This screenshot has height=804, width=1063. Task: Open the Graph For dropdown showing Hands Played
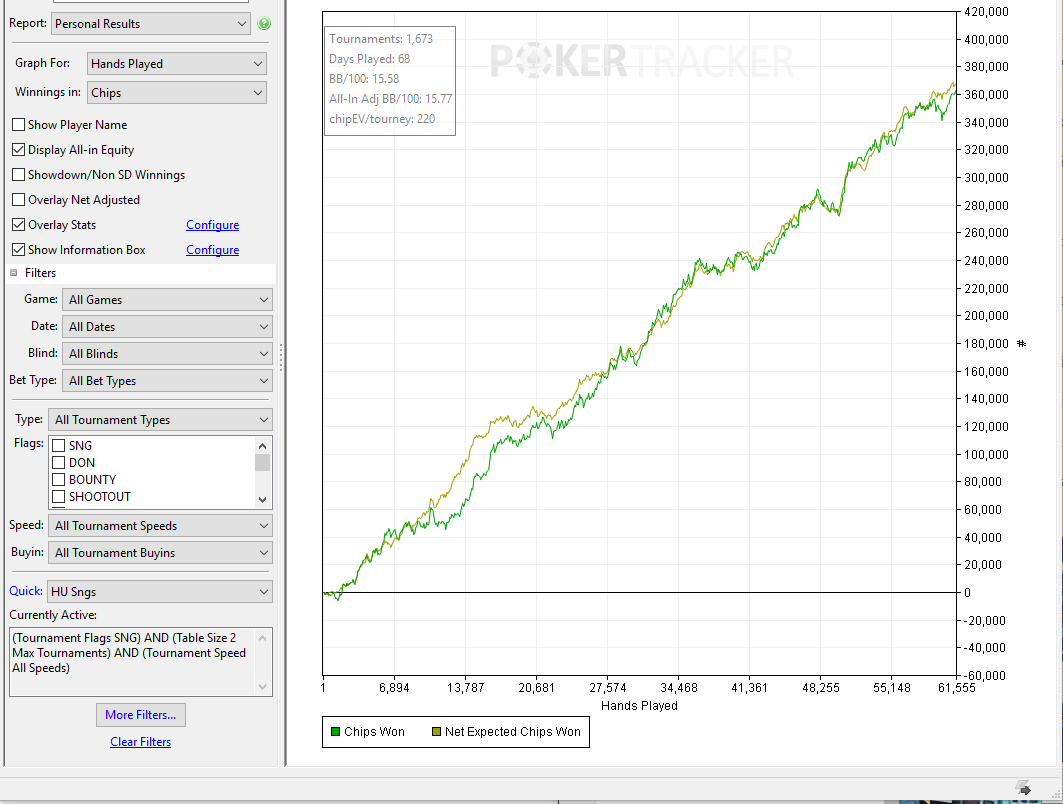coord(177,64)
